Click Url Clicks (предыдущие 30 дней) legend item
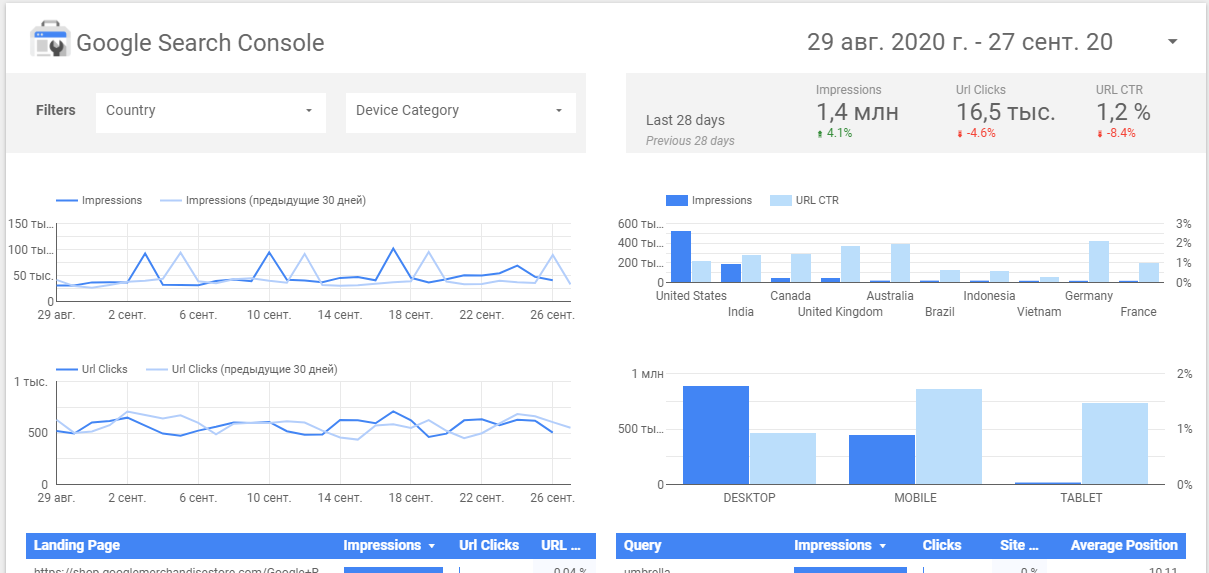Viewport: 1209px width, 573px height. point(241,369)
